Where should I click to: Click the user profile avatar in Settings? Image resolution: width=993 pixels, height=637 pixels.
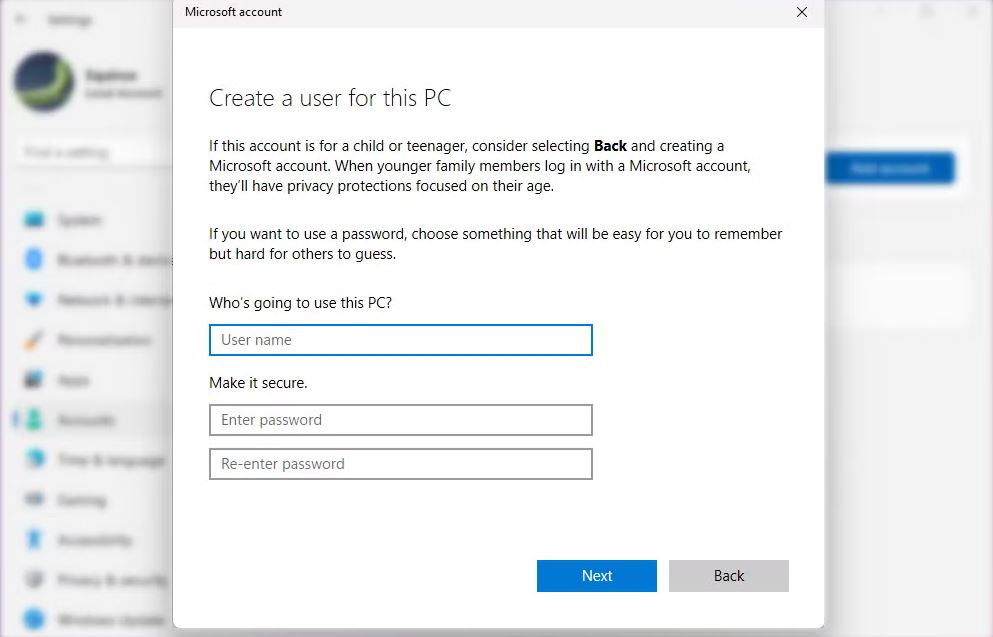coord(44,82)
